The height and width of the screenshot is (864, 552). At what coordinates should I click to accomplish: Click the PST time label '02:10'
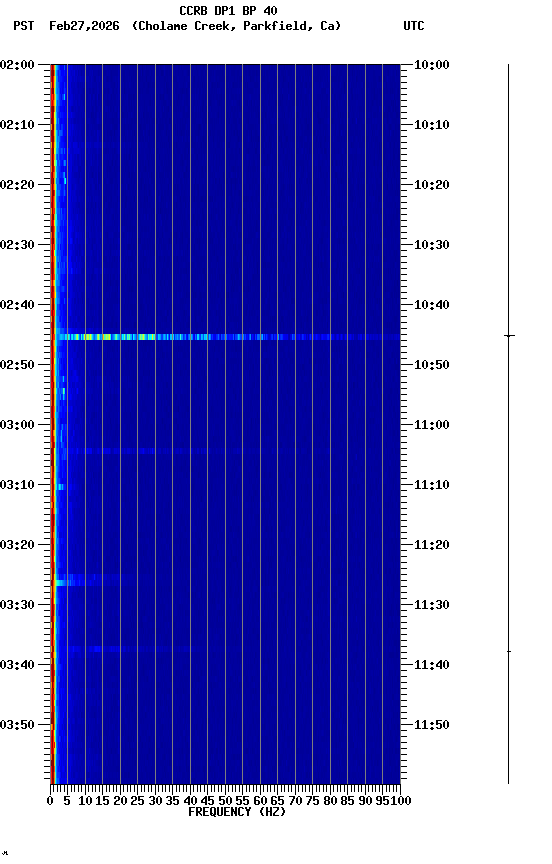click(17, 125)
